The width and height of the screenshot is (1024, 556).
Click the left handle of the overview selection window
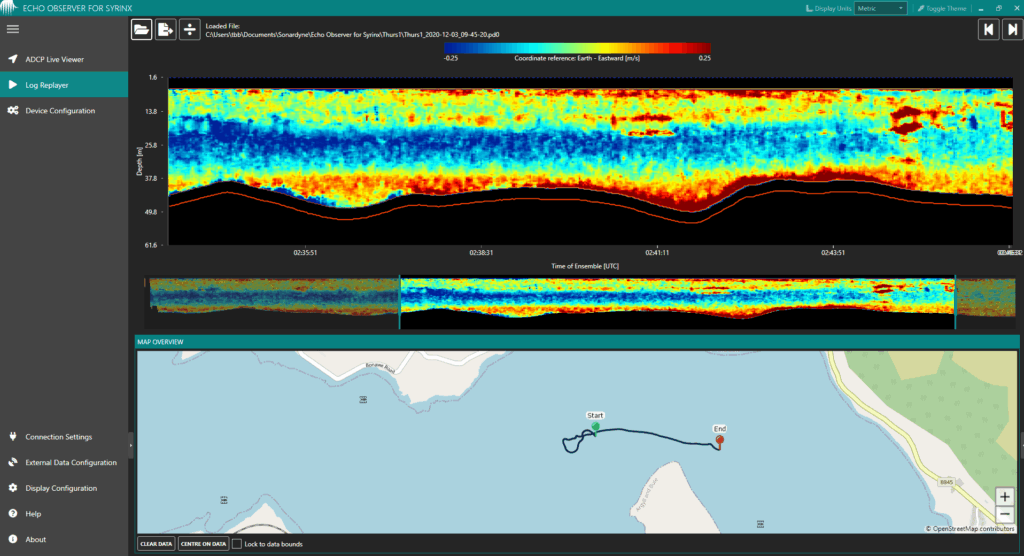pos(400,303)
